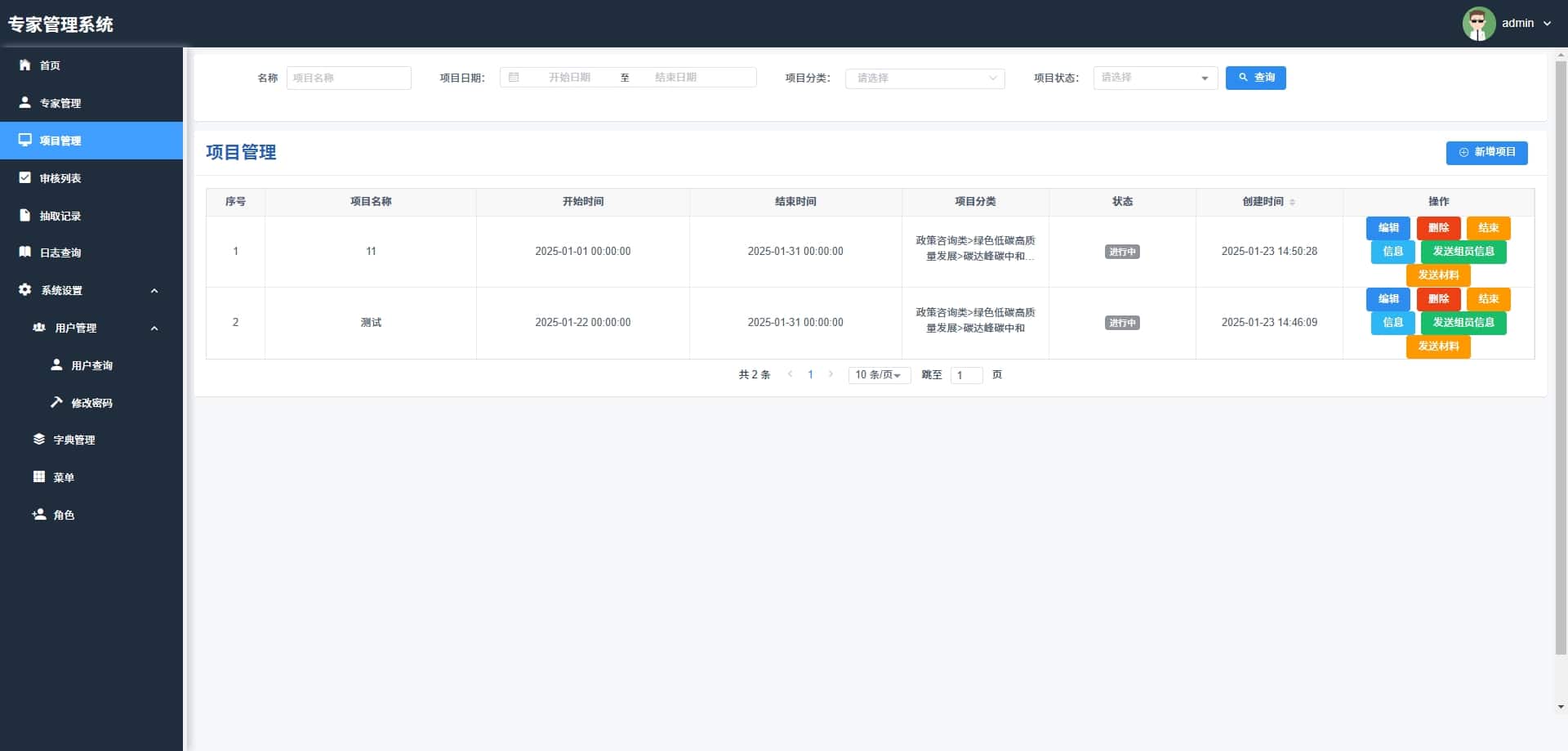
Task: Go to previous page arrow in pagination
Action: 790,374
